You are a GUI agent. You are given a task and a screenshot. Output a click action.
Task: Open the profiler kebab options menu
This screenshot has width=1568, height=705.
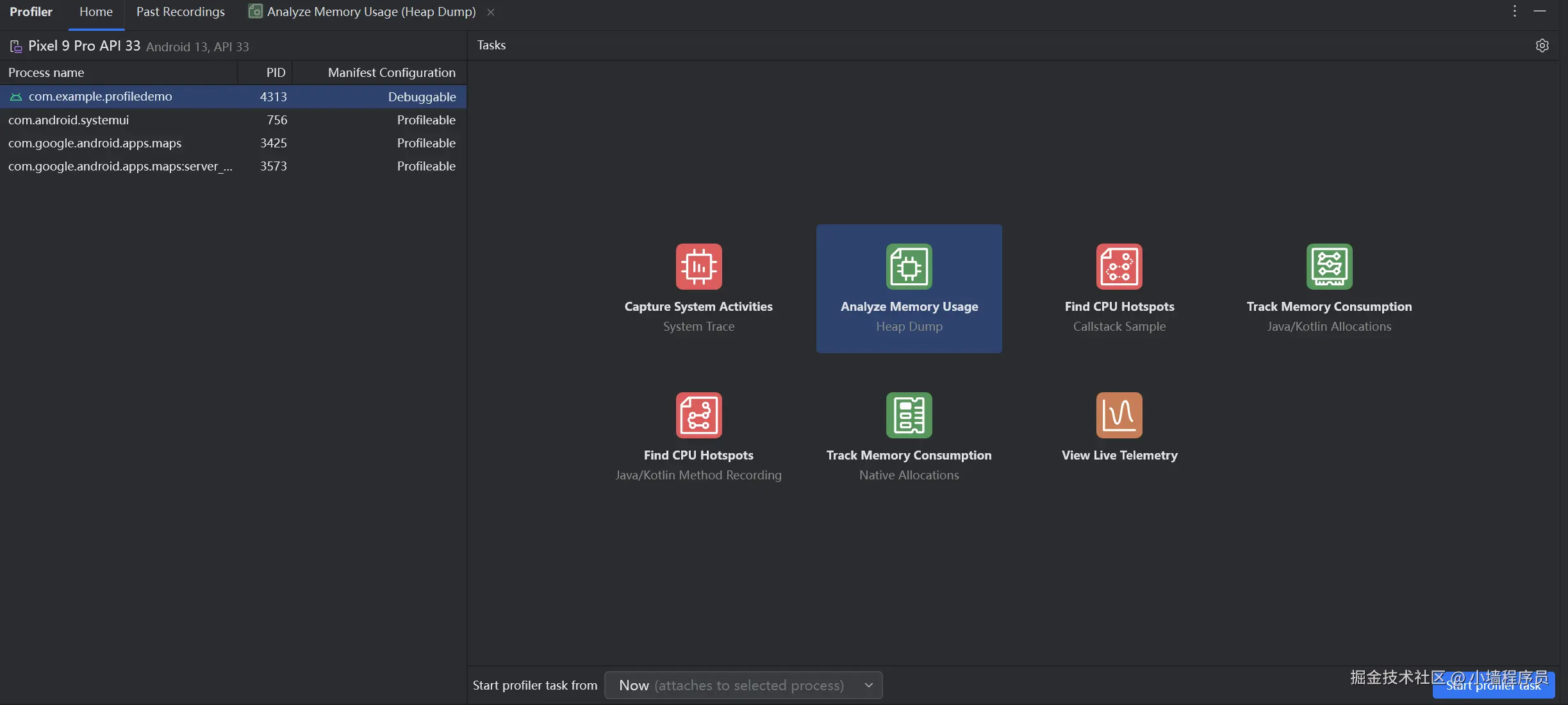click(1515, 12)
